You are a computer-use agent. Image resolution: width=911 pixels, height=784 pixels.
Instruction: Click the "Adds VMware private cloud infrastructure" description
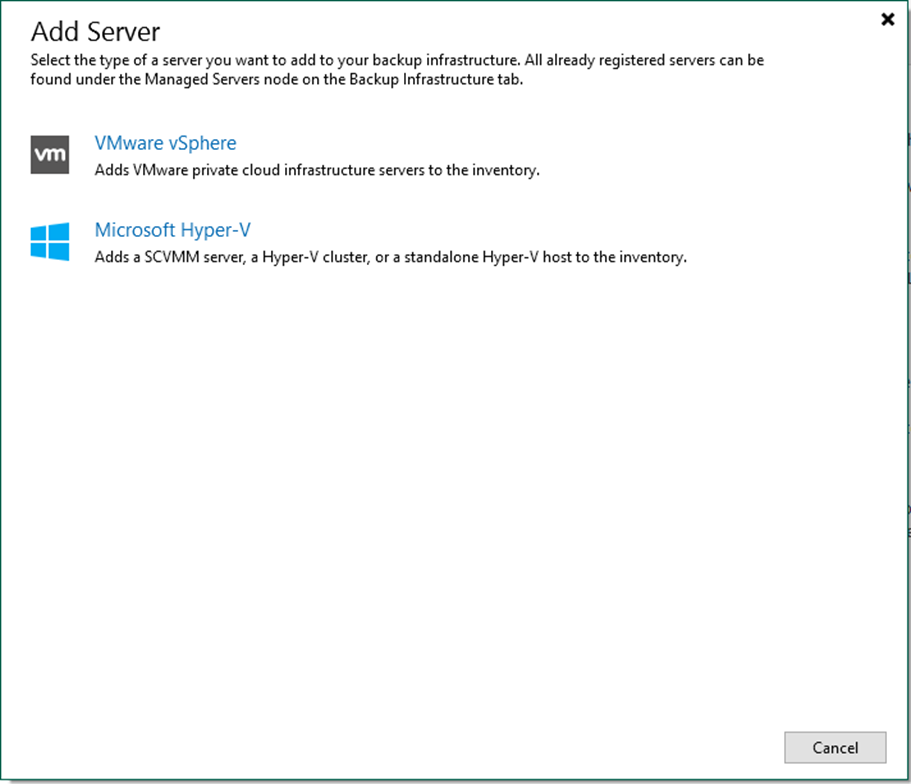point(317,170)
